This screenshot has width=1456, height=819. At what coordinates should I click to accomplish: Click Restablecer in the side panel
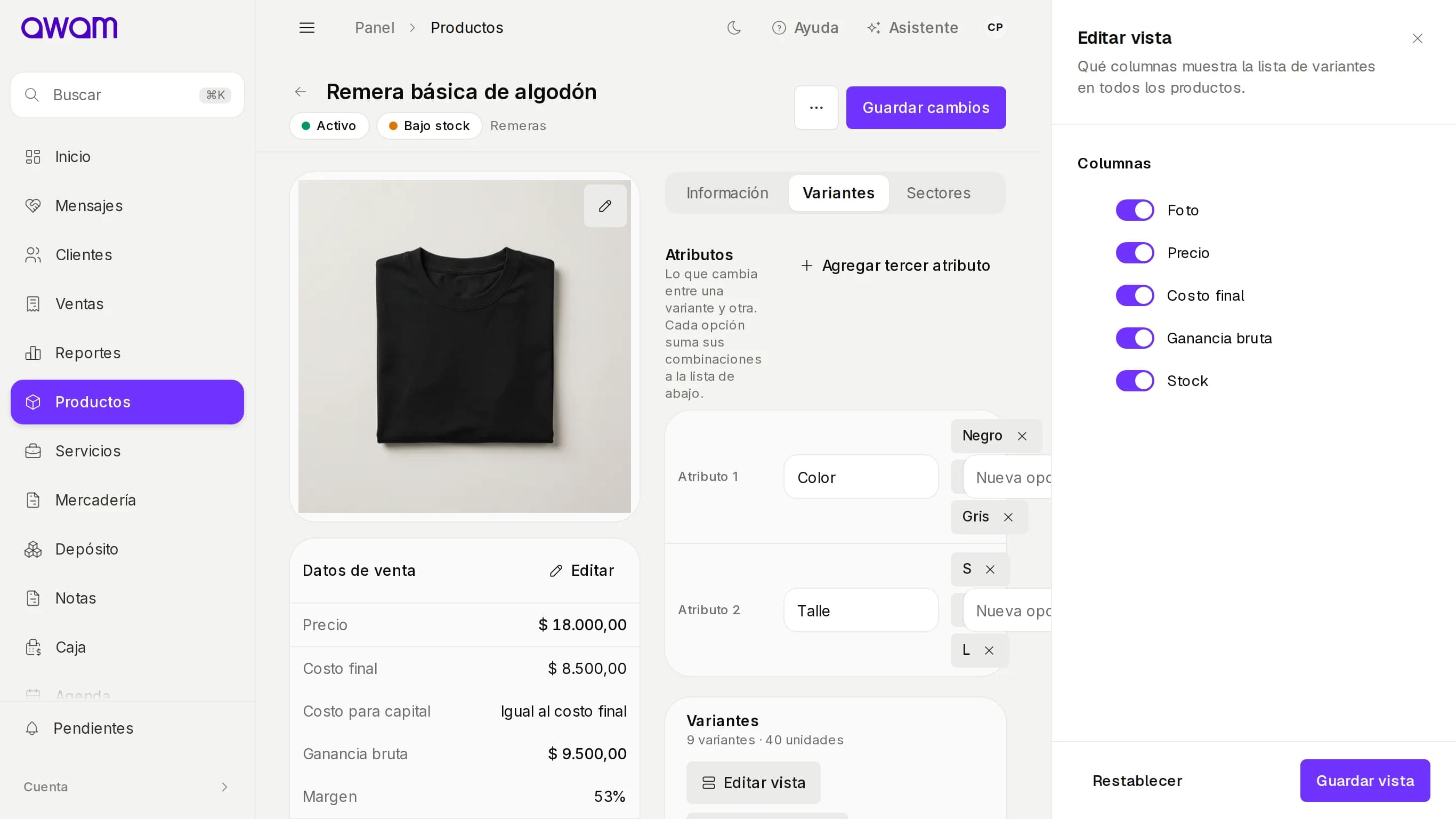point(1137,781)
